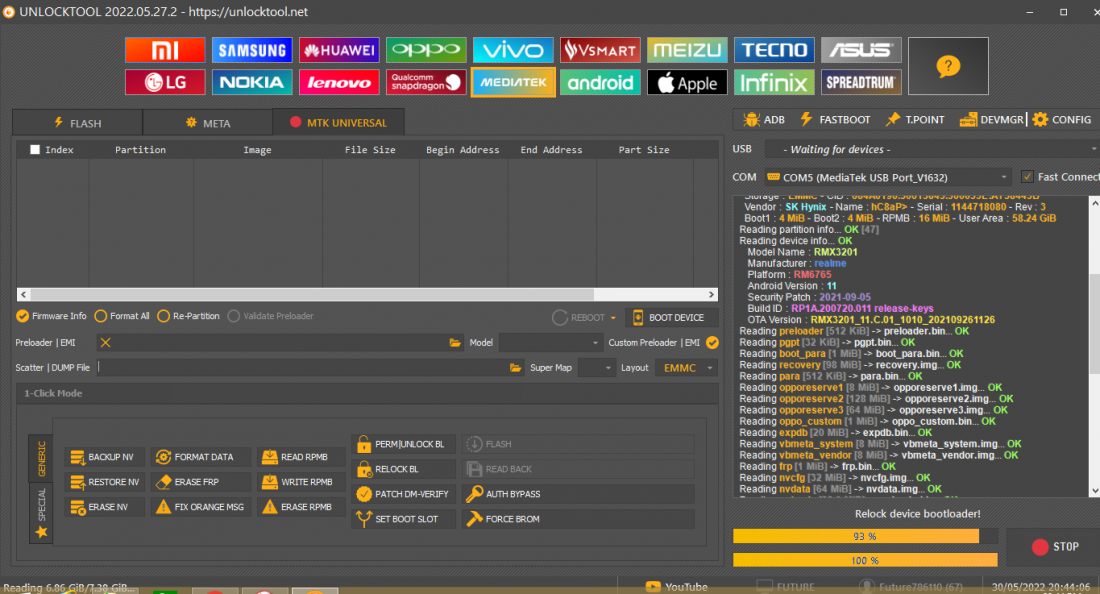Image resolution: width=1100 pixels, height=594 pixels.
Task: Focus the Preloader EMI input field
Action: (281, 343)
